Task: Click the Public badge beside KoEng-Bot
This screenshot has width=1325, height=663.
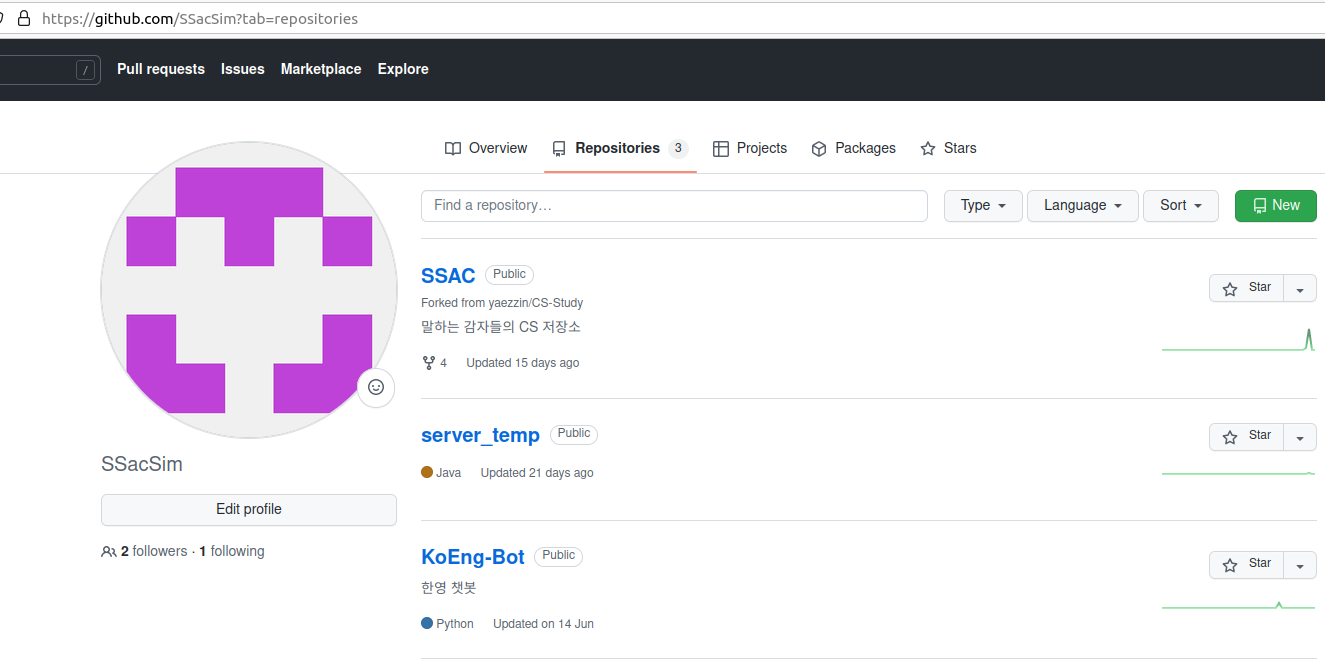Action: pos(558,555)
